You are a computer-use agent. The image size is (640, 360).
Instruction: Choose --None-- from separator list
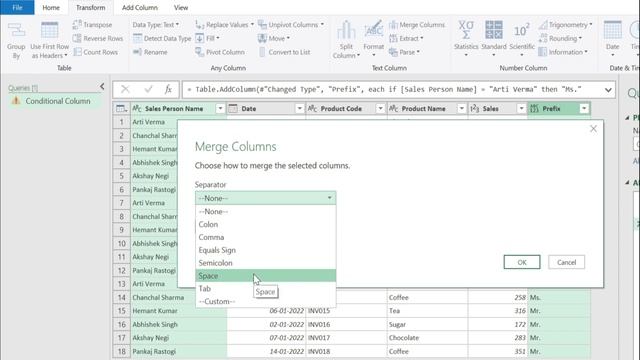265,211
